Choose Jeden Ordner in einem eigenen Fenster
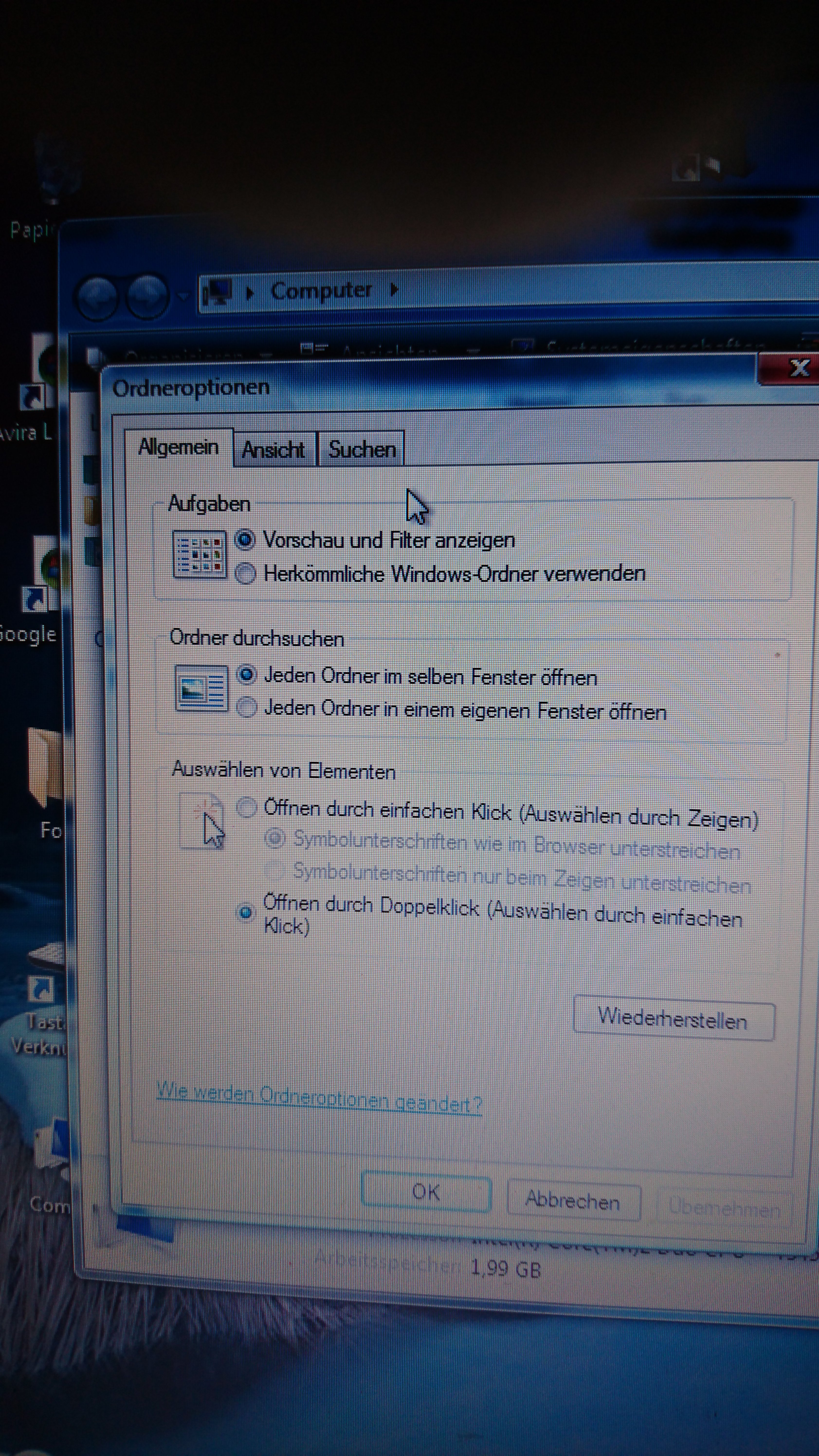The image size is (819, 1456). pos(247,707)
